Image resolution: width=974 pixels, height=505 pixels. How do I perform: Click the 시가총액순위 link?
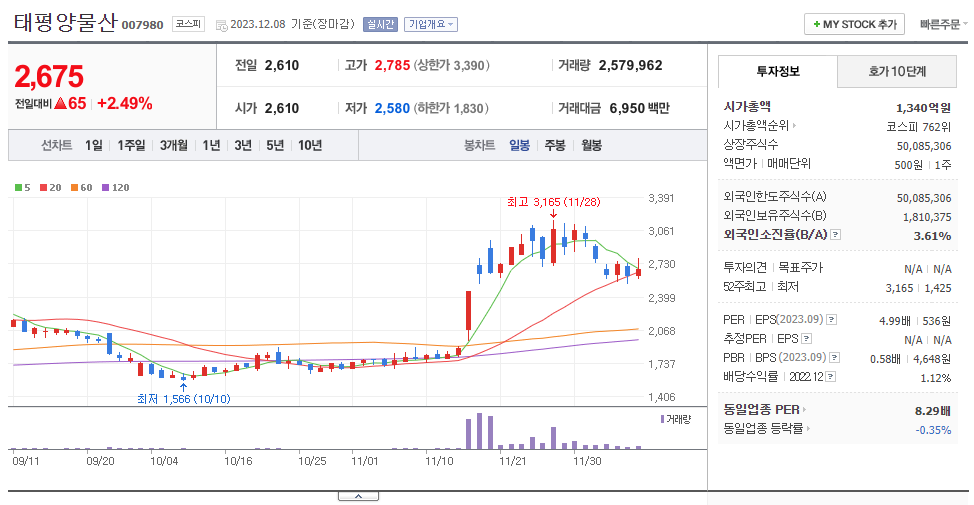point(756,125)
